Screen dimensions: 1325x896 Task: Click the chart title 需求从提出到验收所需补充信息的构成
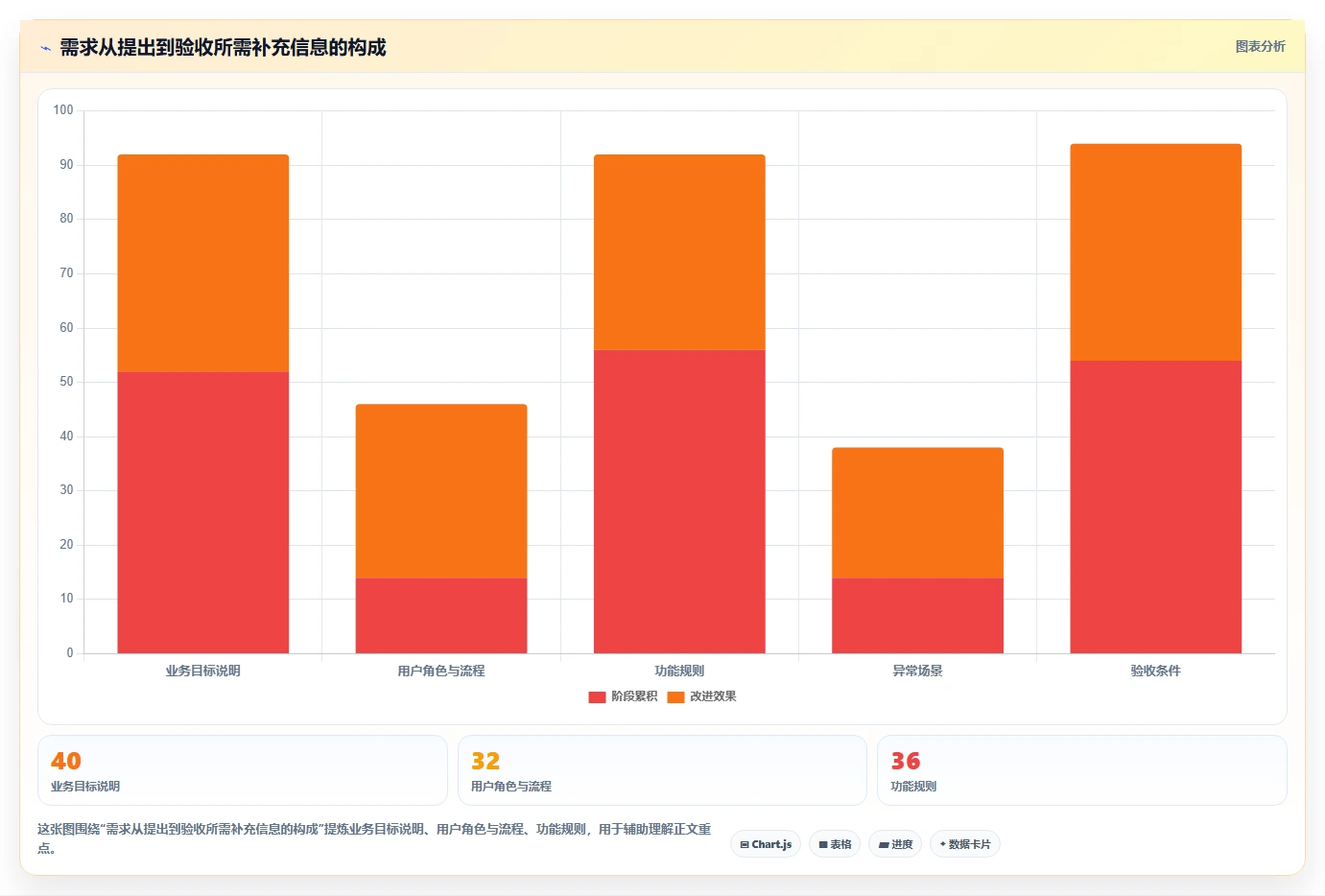[223, 47]
